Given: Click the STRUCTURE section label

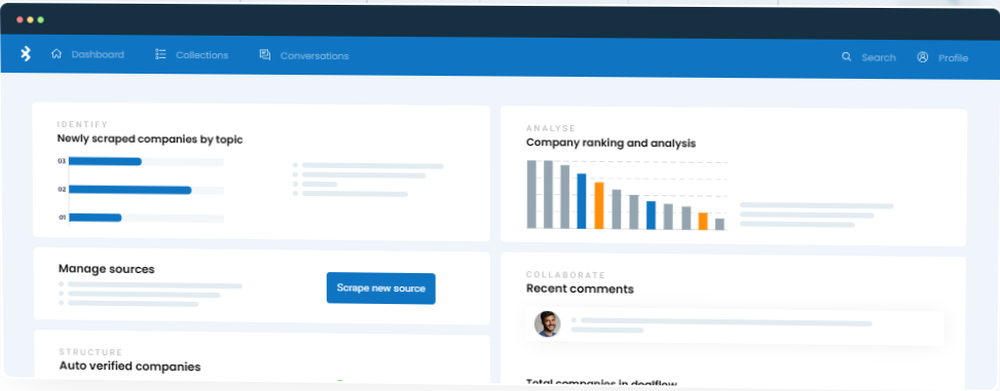Looking at the screenshot, I should pyautogui.click(x=91, y=352).
